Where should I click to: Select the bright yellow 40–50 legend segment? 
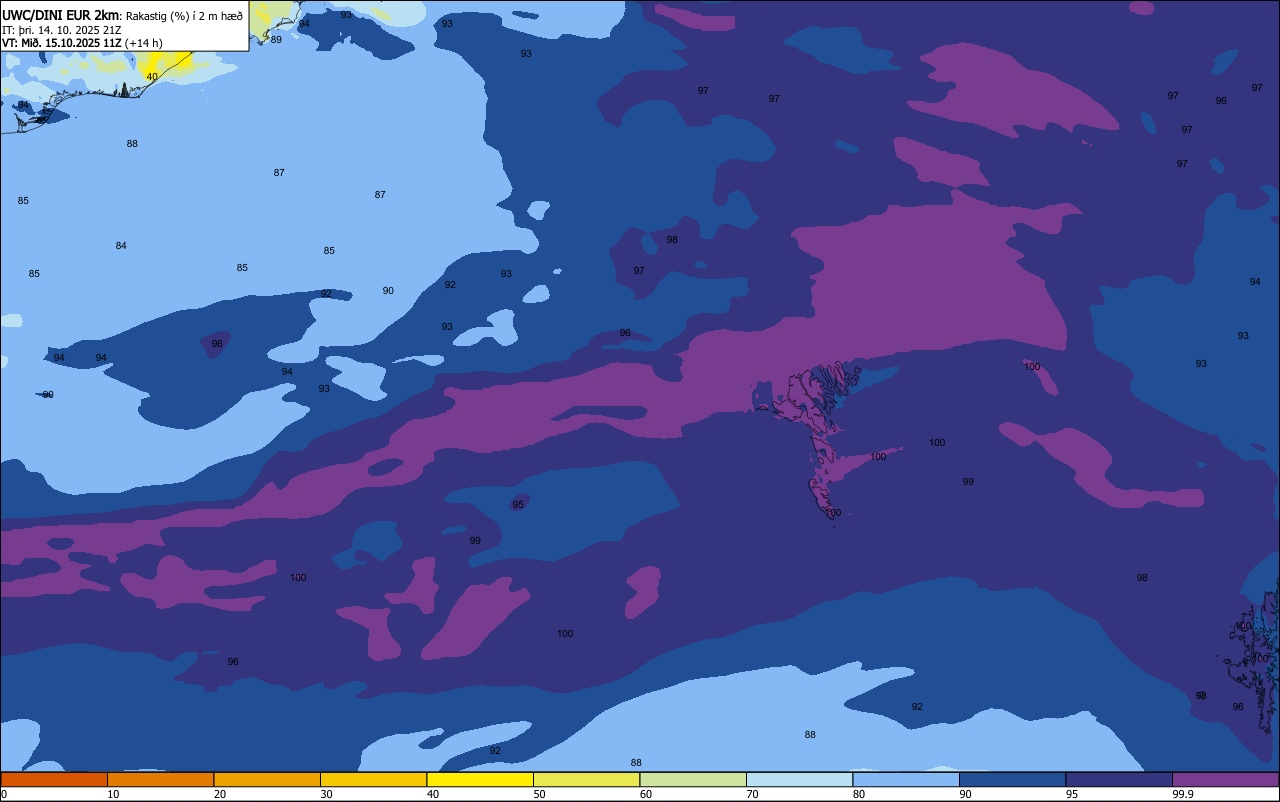pyautogui.click(x=480, y=779)
